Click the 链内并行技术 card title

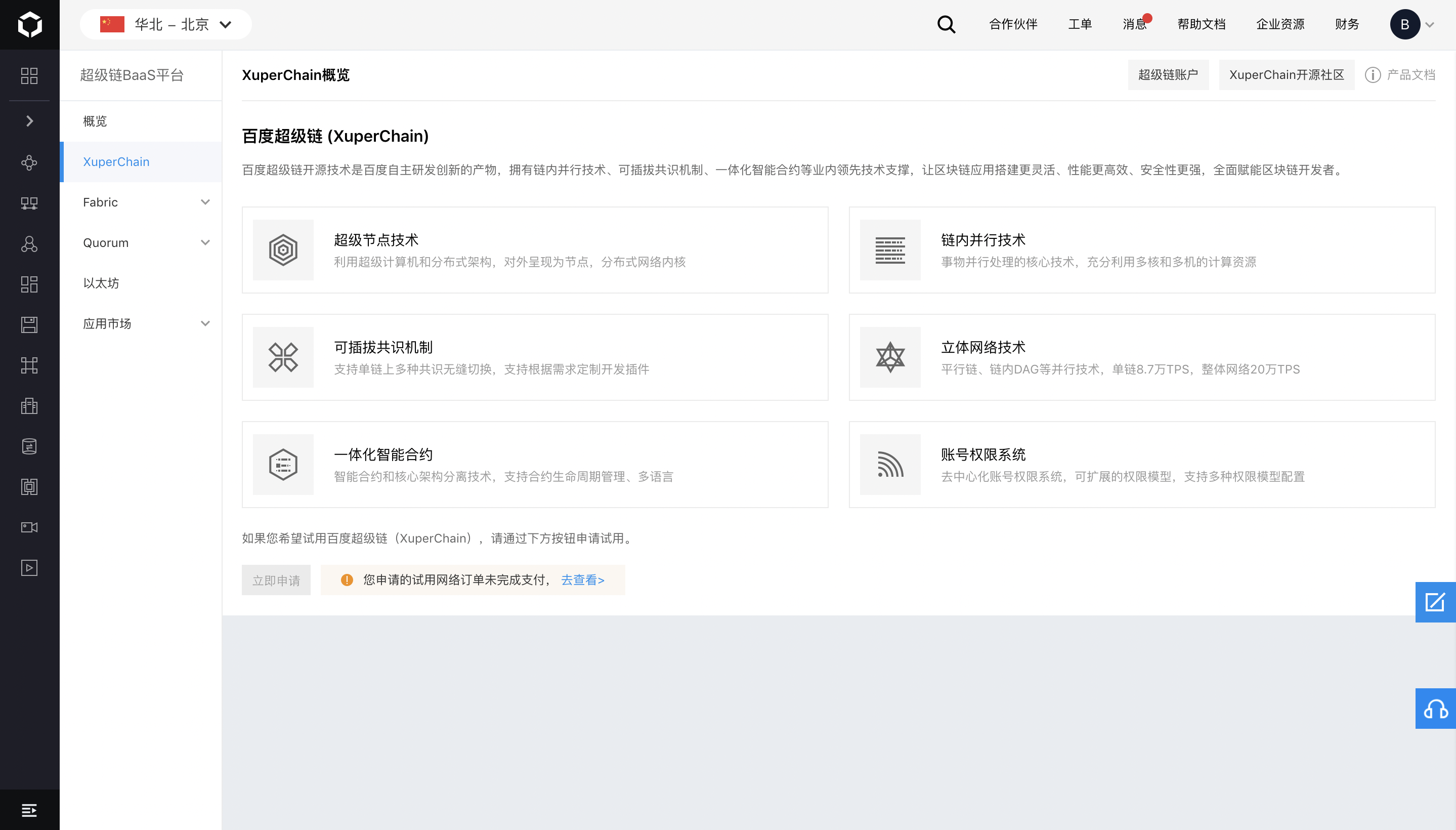click(x=983, y=239)
